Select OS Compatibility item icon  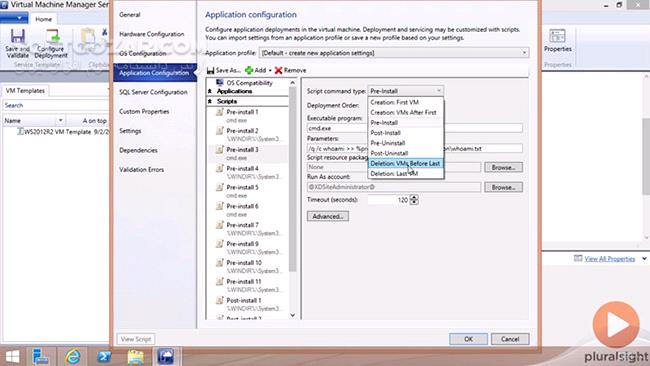pos(220,83)
